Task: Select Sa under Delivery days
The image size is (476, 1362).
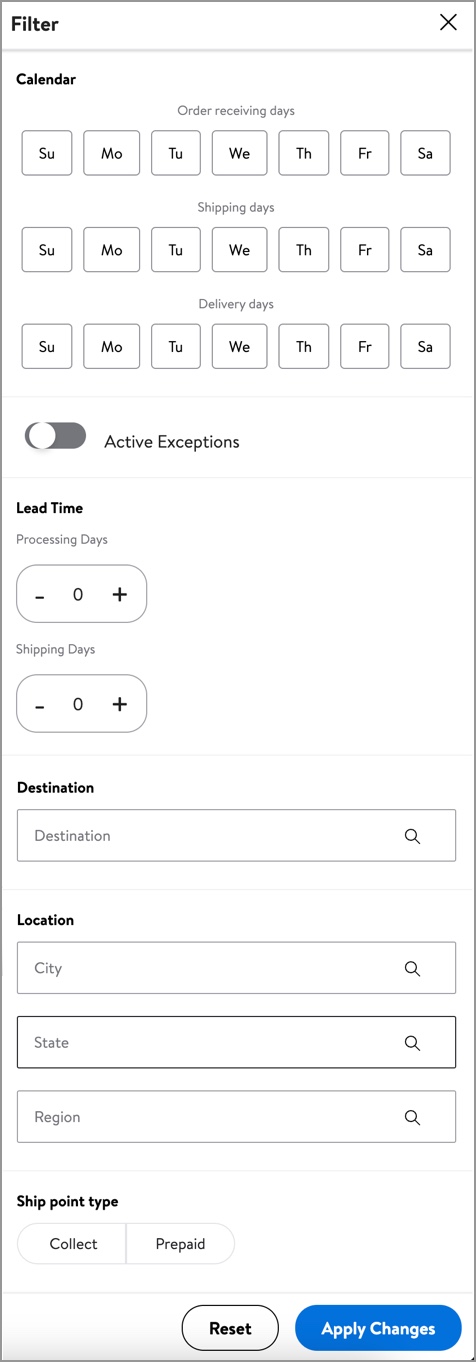Action: 425,346
